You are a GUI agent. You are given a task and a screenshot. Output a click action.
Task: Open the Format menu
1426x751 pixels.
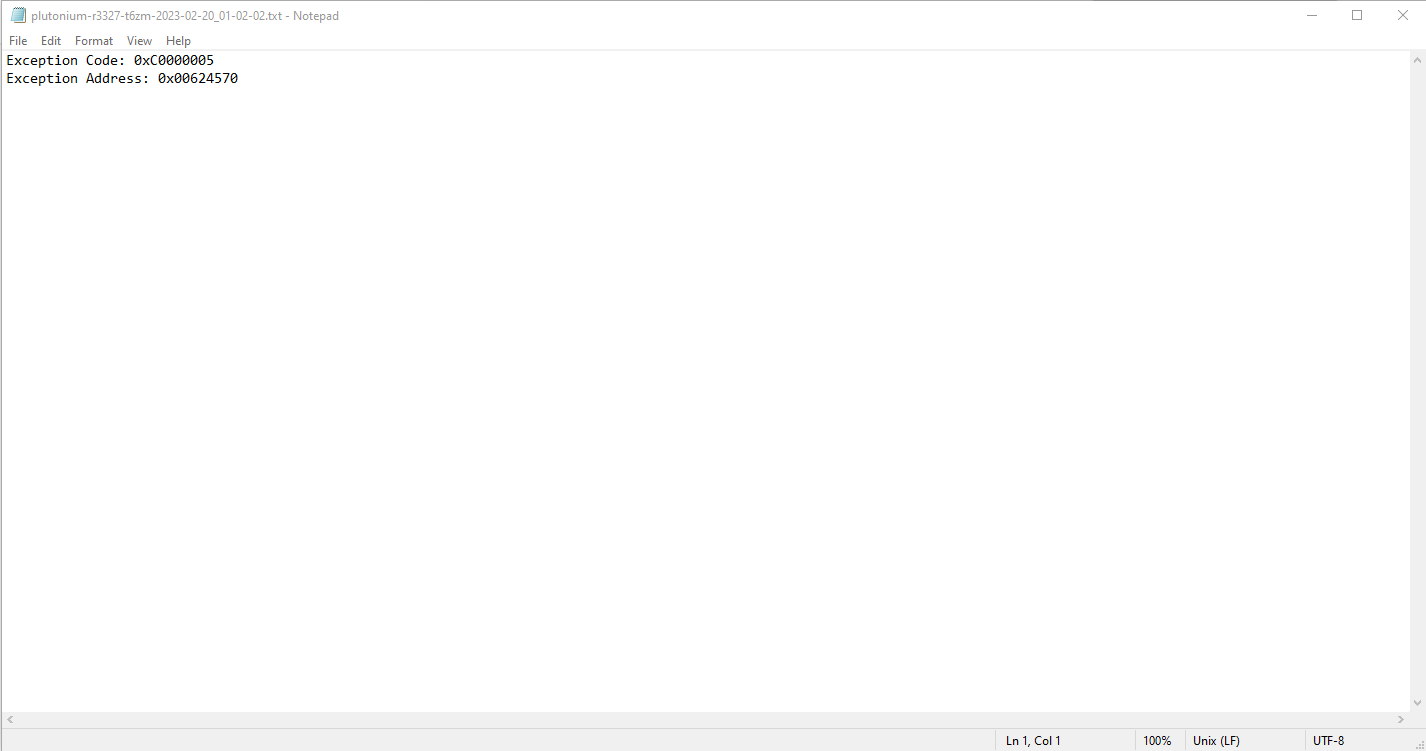[94, 41]
